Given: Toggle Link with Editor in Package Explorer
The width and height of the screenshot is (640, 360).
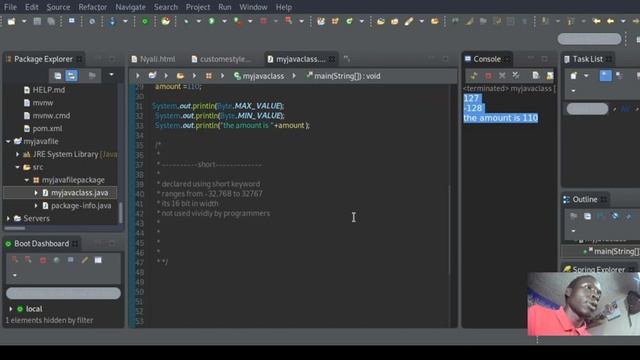Looking at the screenshot, I should click(x=71, y=76).
